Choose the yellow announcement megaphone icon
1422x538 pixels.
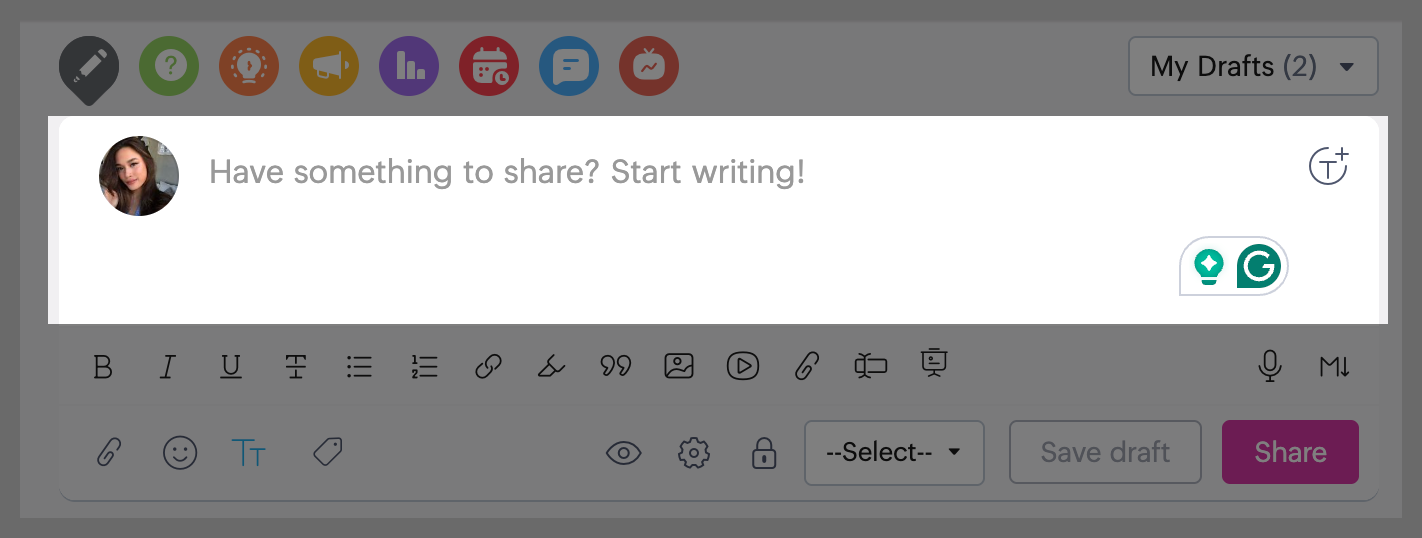[329, 67]
